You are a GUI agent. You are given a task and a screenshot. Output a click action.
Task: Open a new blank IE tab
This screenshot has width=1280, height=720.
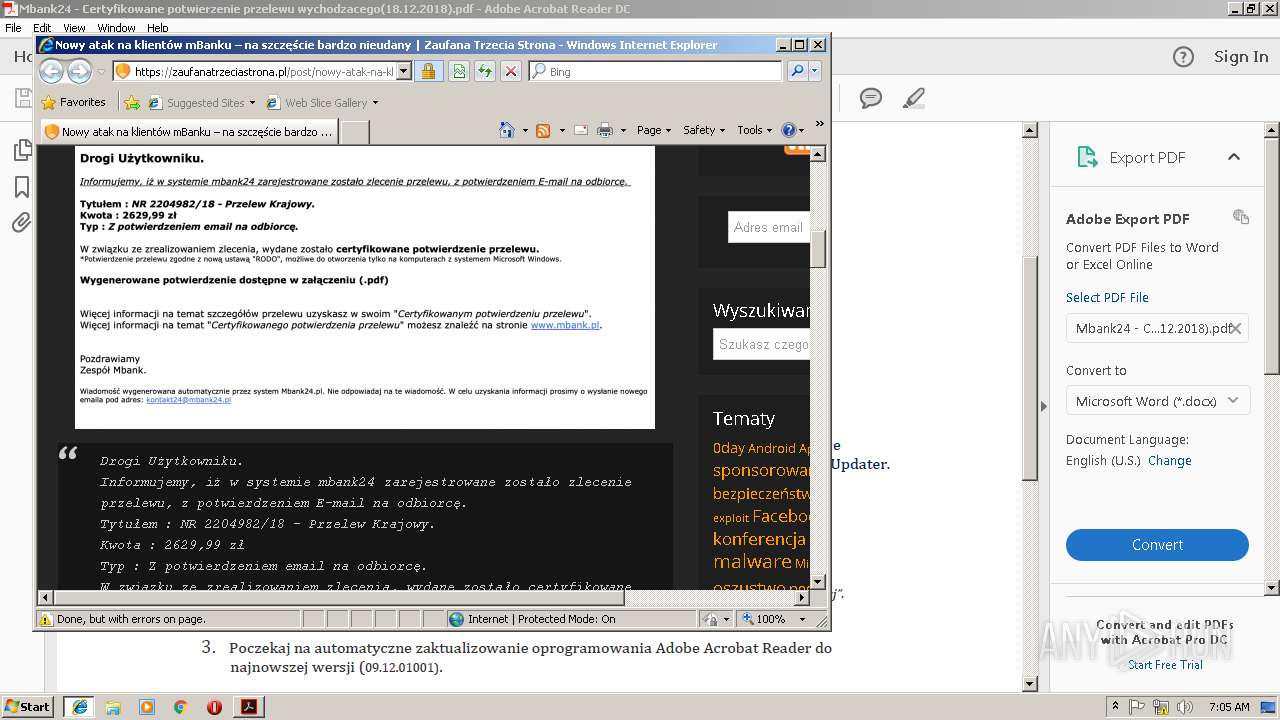[355, 131]
